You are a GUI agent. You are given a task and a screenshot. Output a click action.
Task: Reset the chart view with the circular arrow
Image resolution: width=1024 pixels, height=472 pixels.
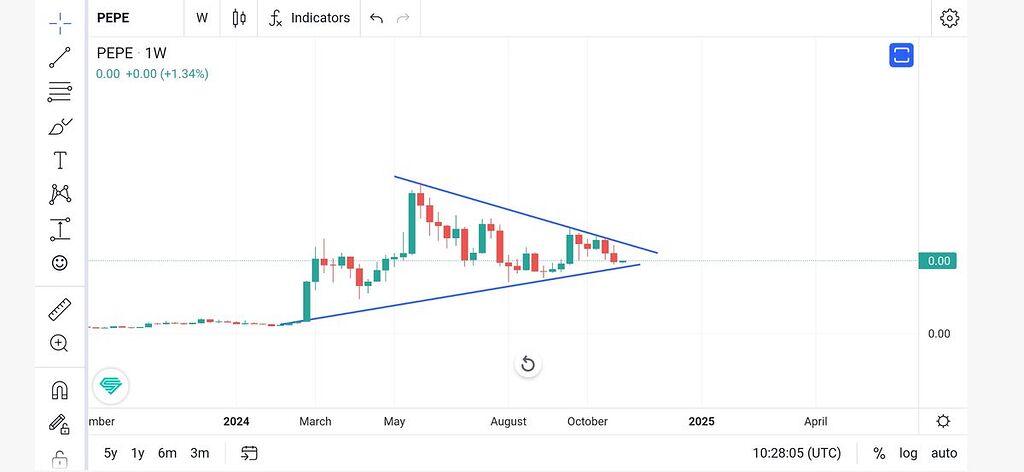pyautogui.click(x=528, y=364)
